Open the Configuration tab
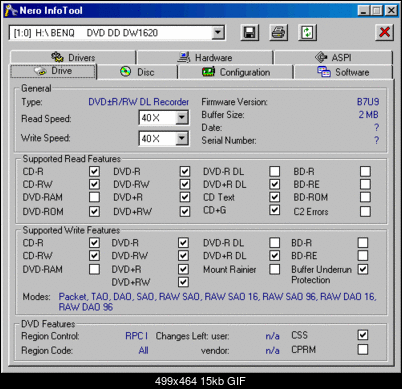Screen dimensions: 402x389 [x=236, y=72]
